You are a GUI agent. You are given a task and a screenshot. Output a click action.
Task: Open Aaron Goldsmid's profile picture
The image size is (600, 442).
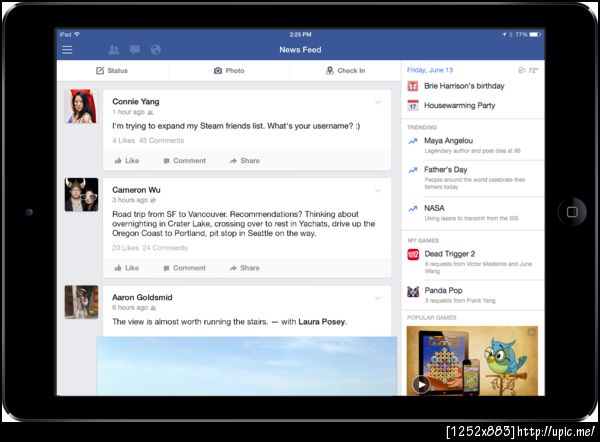[81, 302]
